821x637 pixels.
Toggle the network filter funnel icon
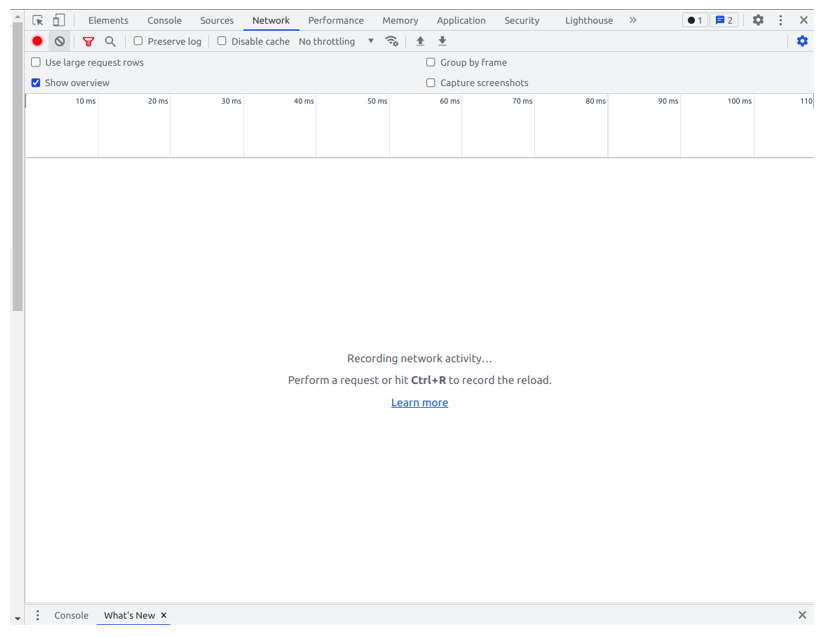88,41
